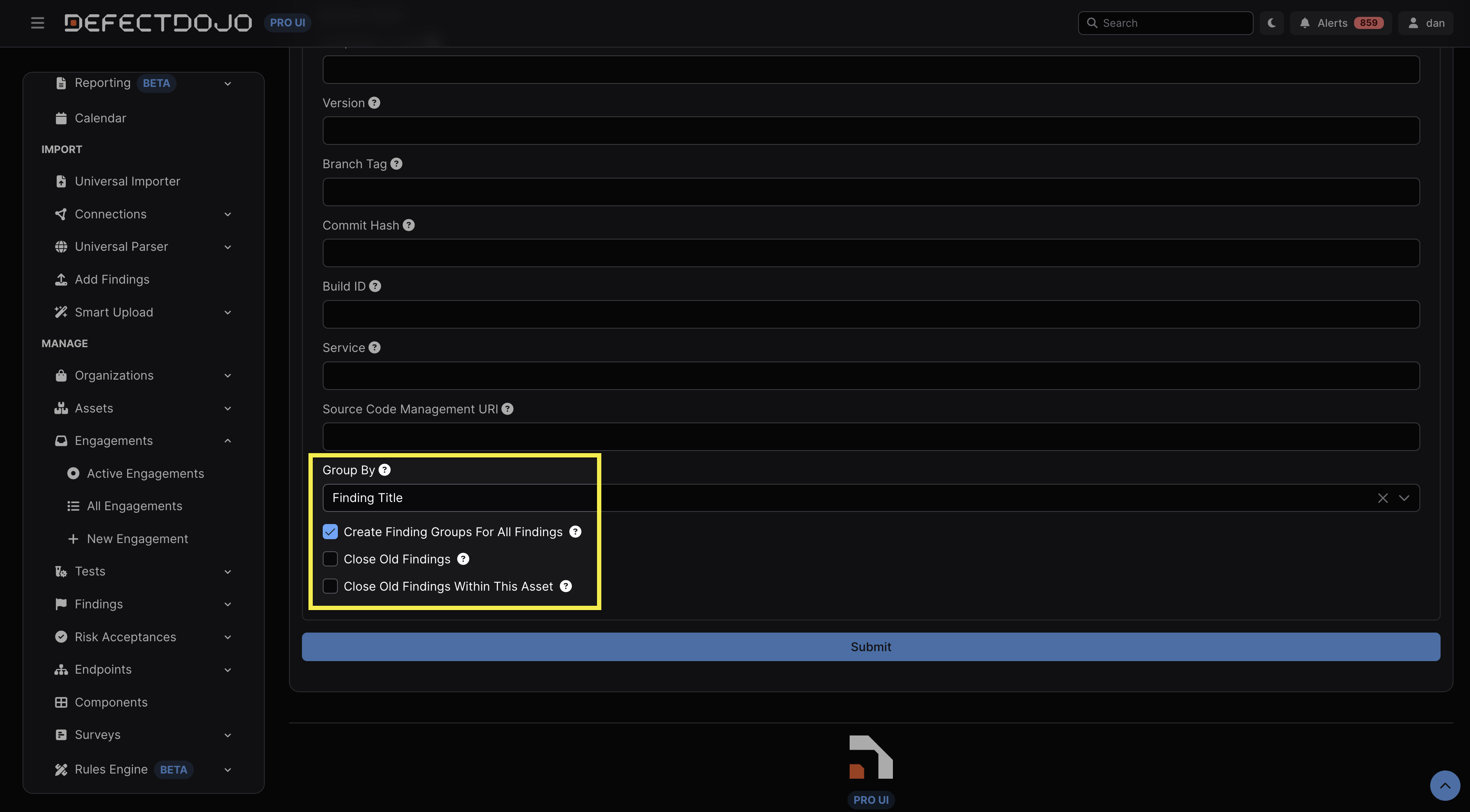
Task: Click the Components grid icon
Action: (x=61, y=703)
